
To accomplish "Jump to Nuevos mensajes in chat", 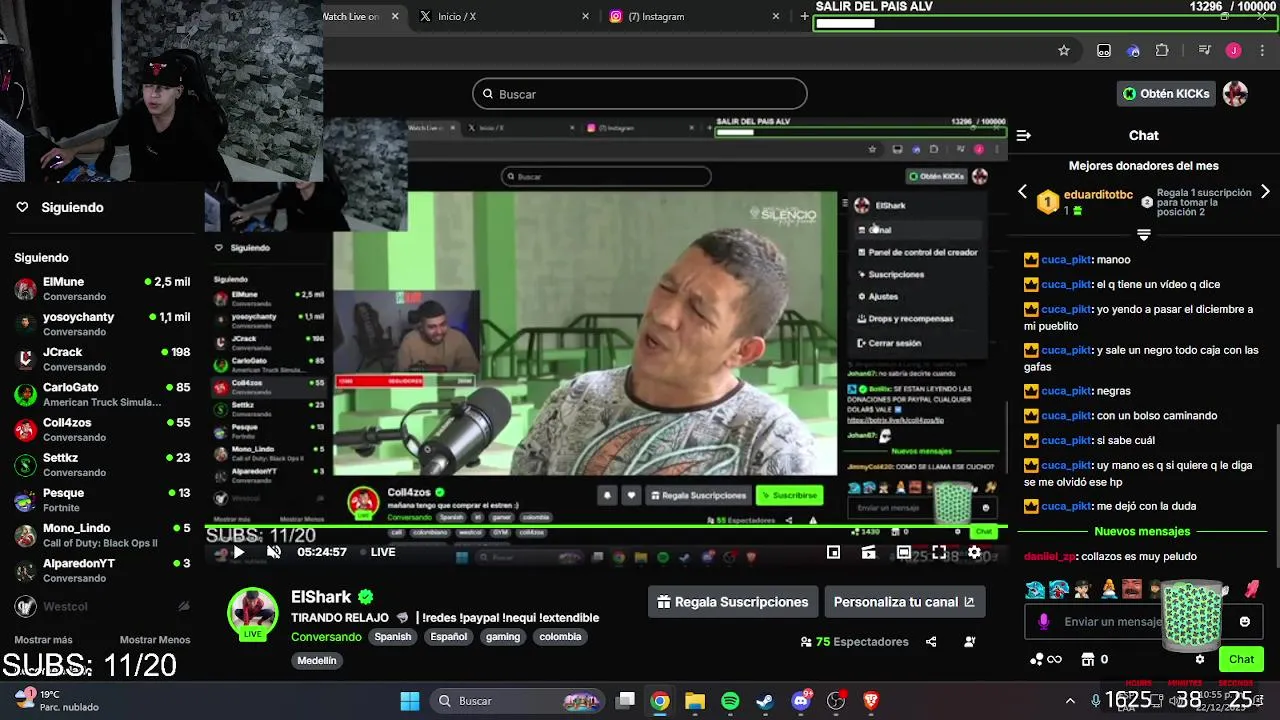I will 1142,532.
